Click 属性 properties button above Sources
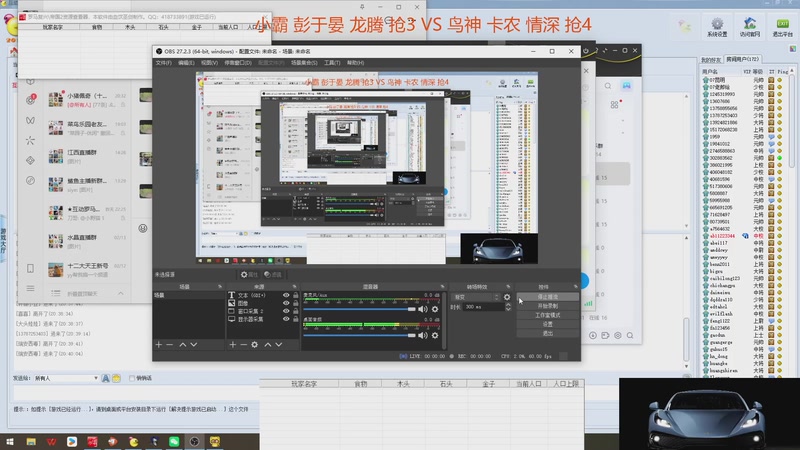The height and width of the screenshot is (450, 800). coord(249,274)
